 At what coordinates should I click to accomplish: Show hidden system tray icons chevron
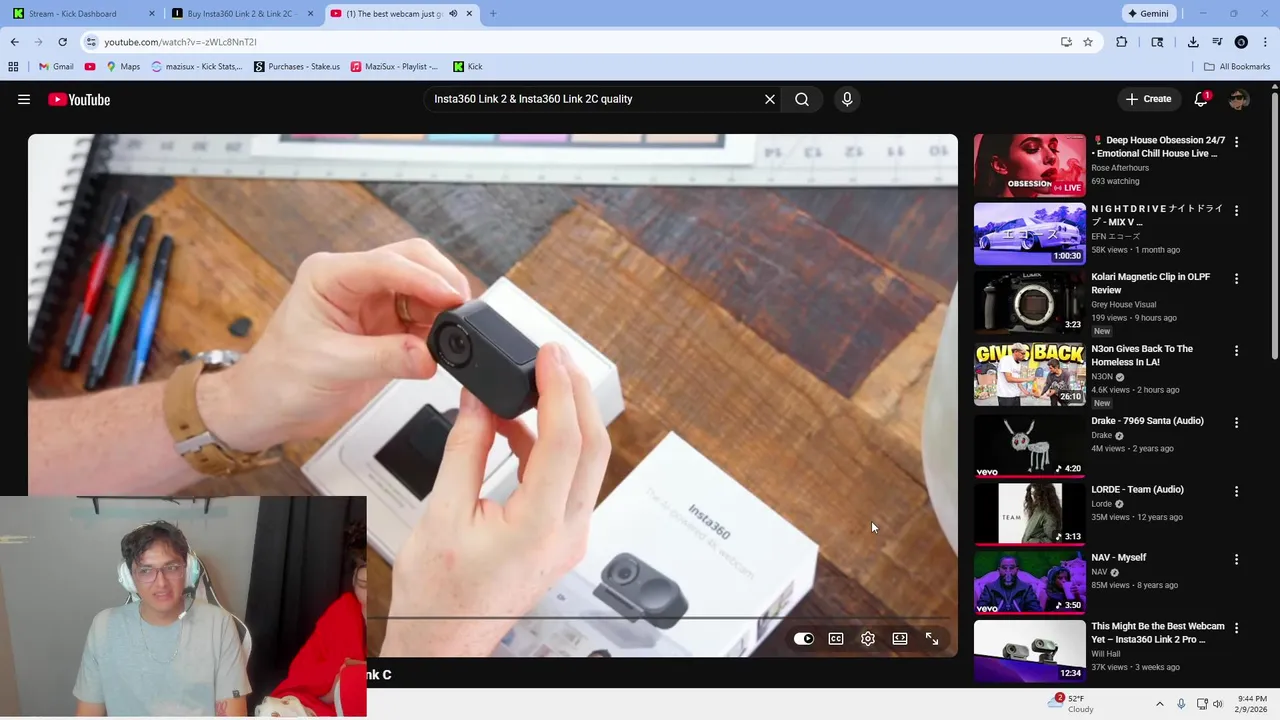click(x=1160, y=704)
